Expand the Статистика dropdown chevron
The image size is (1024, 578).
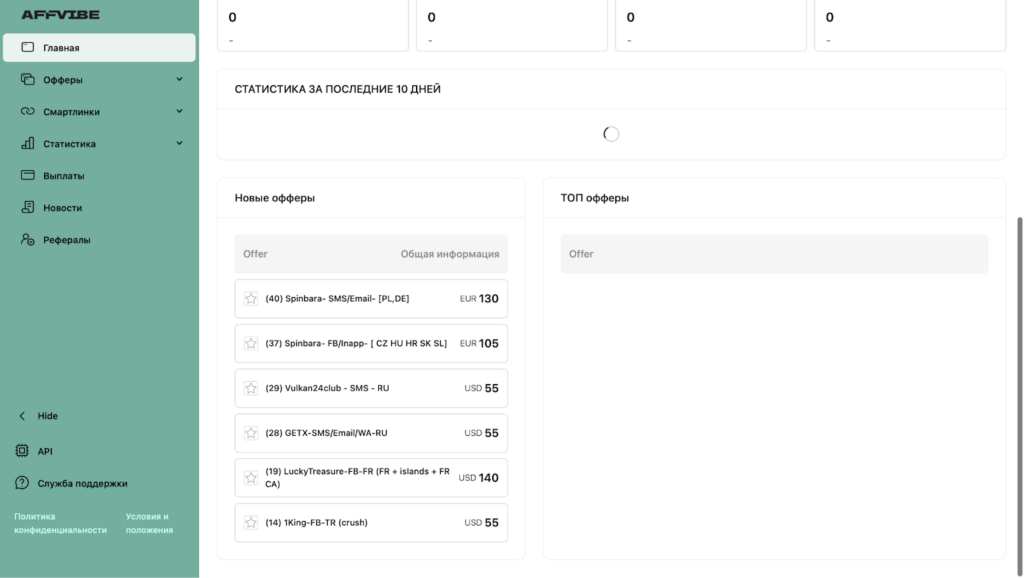click(179, 143)
